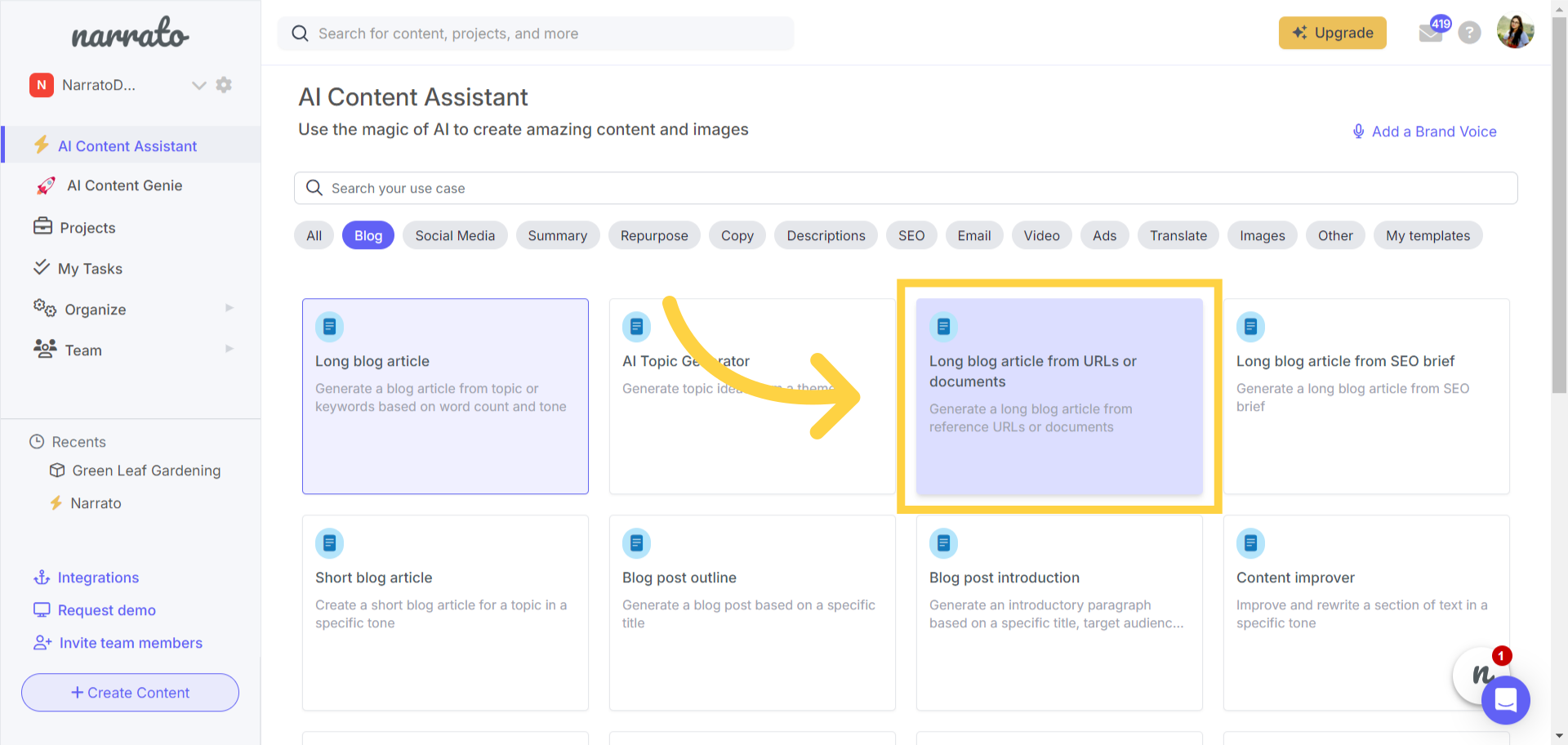The width and height of the screenshot is (1568, 745).
Task: Open Long blog article from SEO brief card
Action: (1366, 396)
